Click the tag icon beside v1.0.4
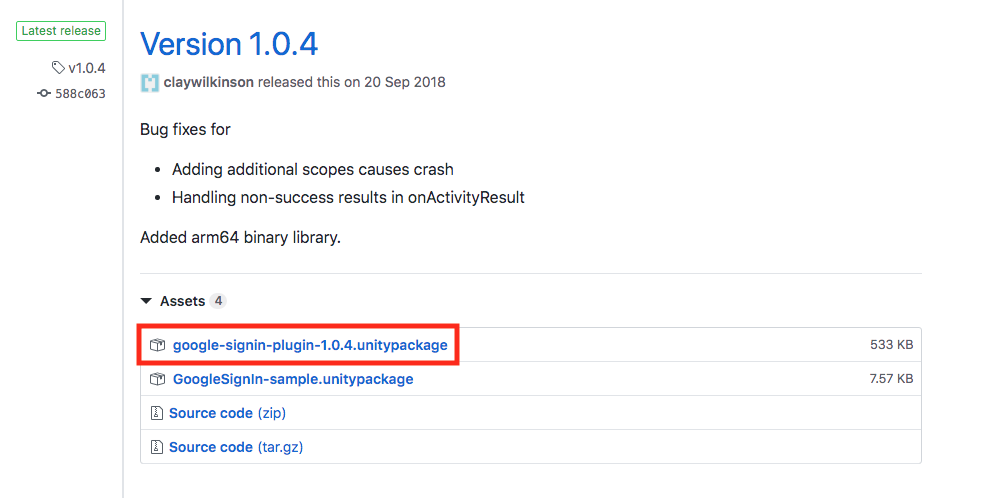The width and height of the screenshot is (983, 498). (58, 67)
